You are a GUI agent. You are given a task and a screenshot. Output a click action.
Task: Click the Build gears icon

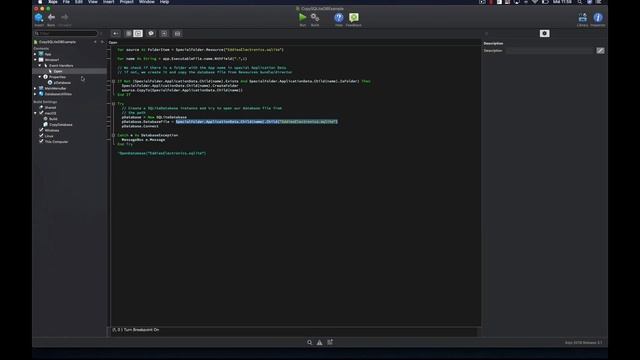point(315,17)
